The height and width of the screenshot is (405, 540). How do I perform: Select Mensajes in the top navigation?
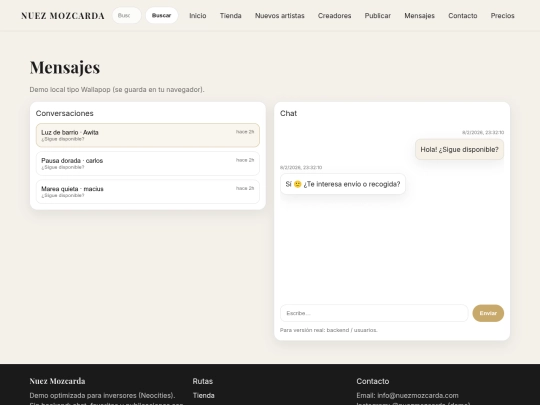[x=419, y=16]
